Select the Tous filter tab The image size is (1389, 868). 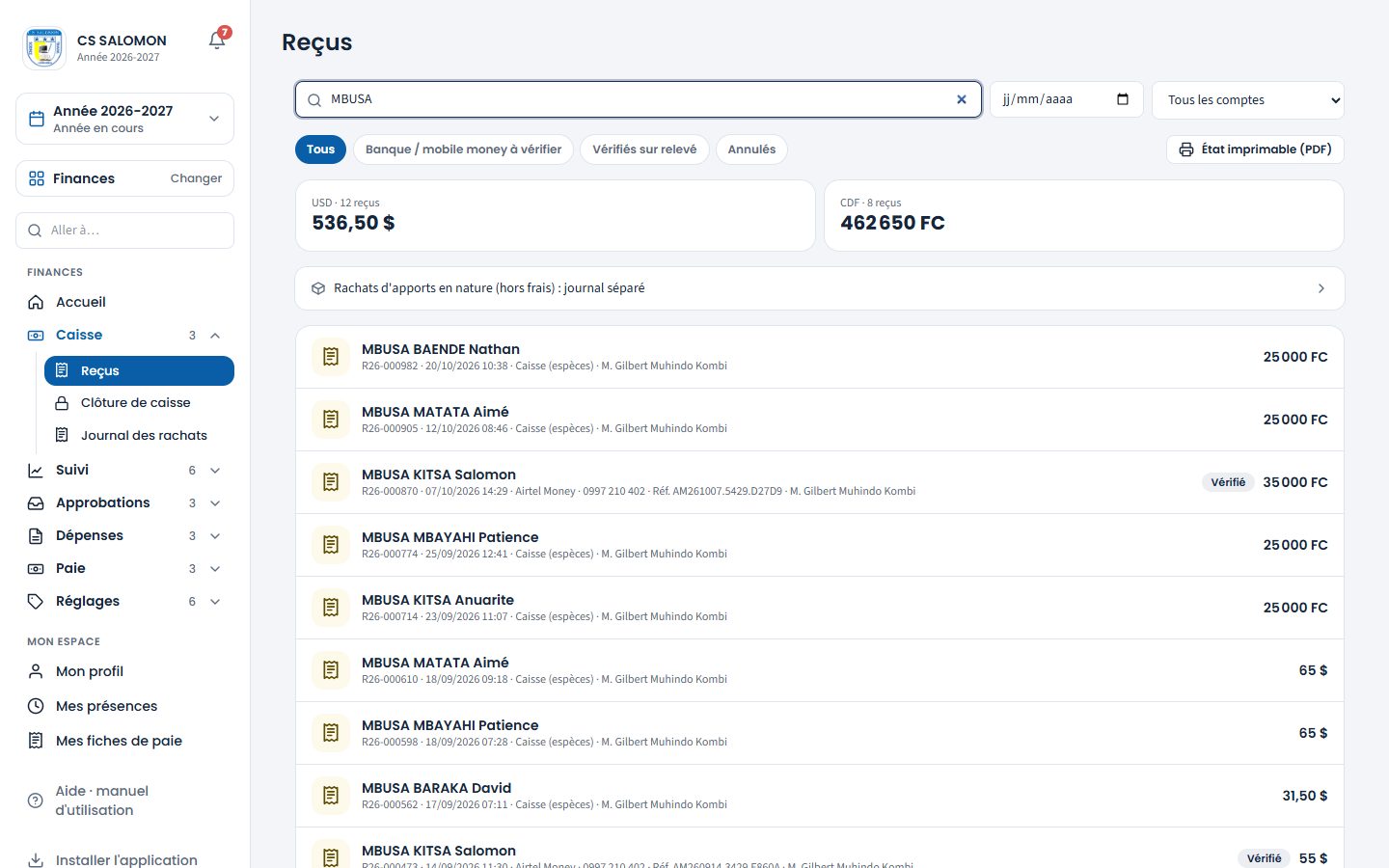pos(320,149)
